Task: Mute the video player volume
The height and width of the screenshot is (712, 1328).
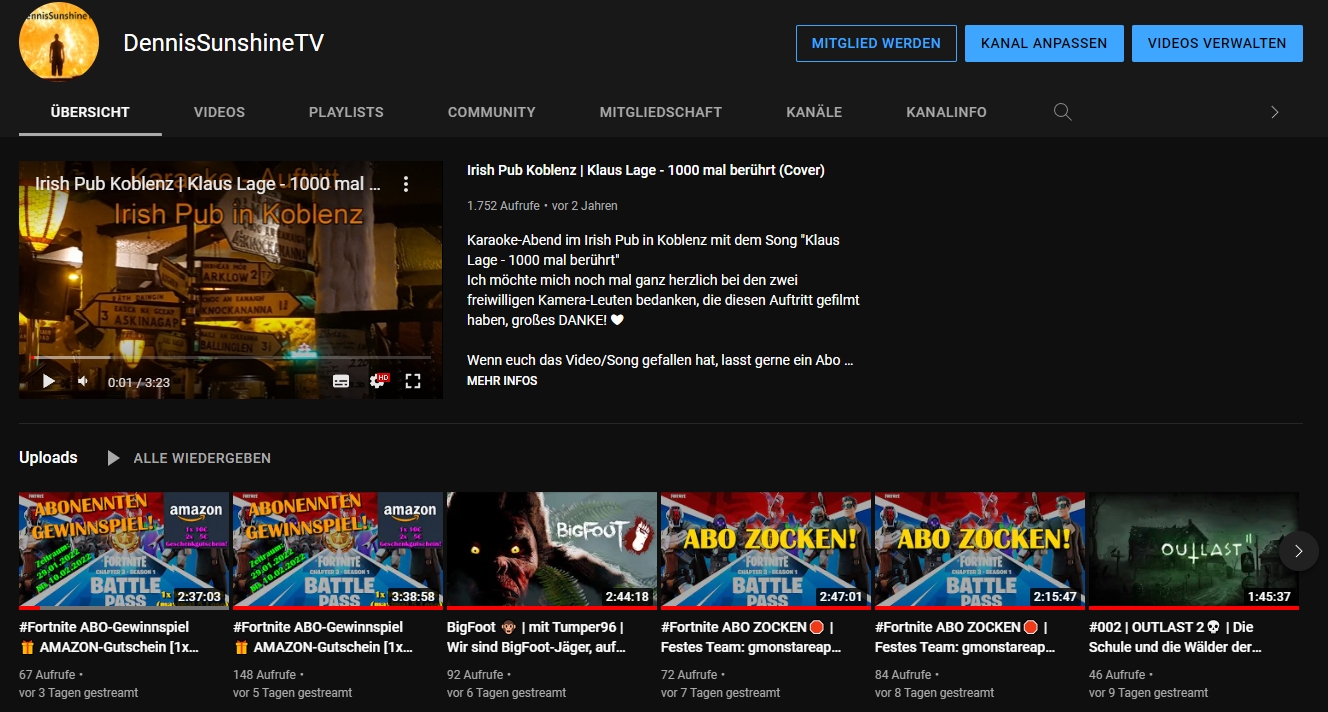Action: pyautogui.click(x=83, y=381)
